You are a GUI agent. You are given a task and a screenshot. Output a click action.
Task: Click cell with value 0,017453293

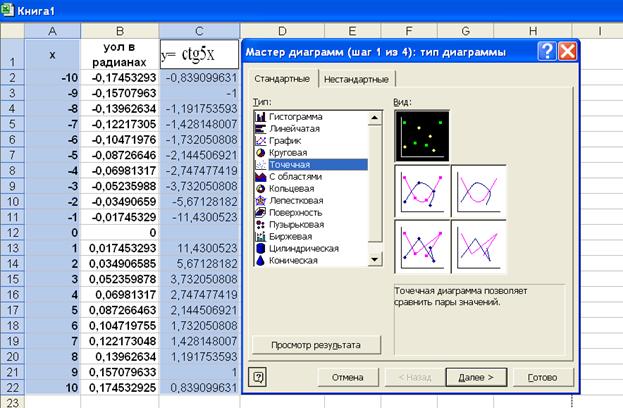coord(120,248)
